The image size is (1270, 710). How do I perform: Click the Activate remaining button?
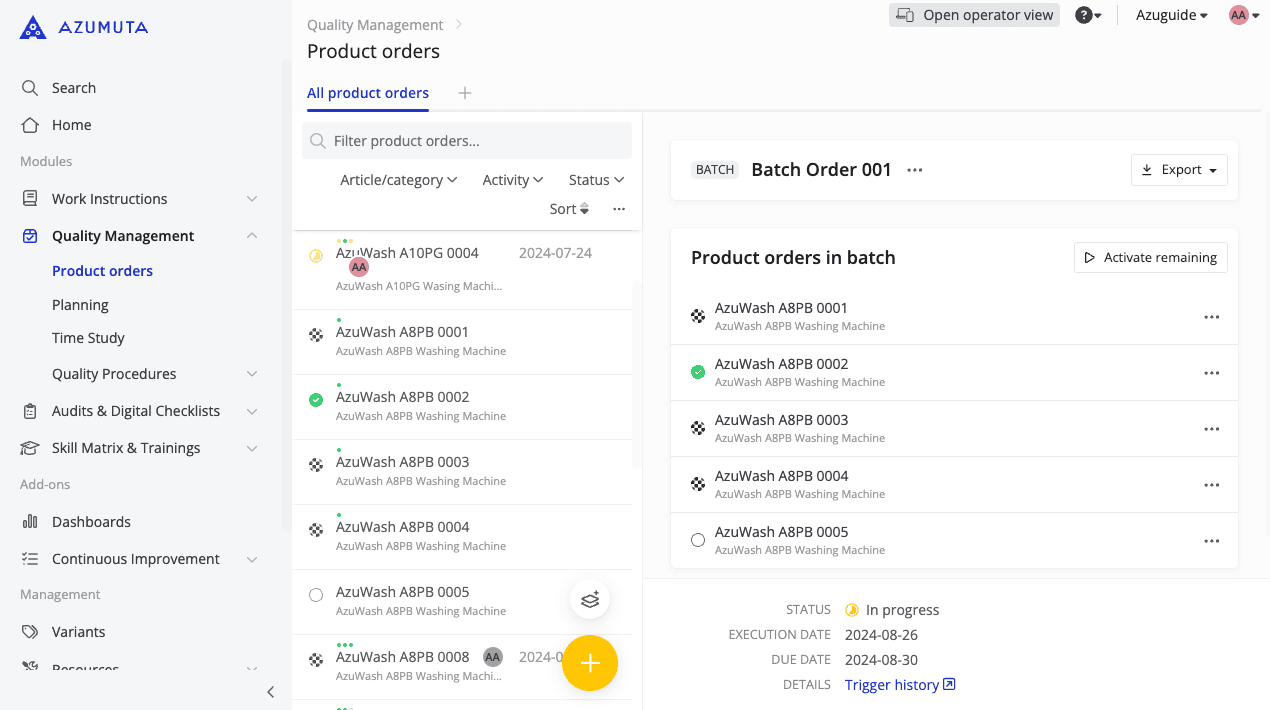[x=1150, y=258]
